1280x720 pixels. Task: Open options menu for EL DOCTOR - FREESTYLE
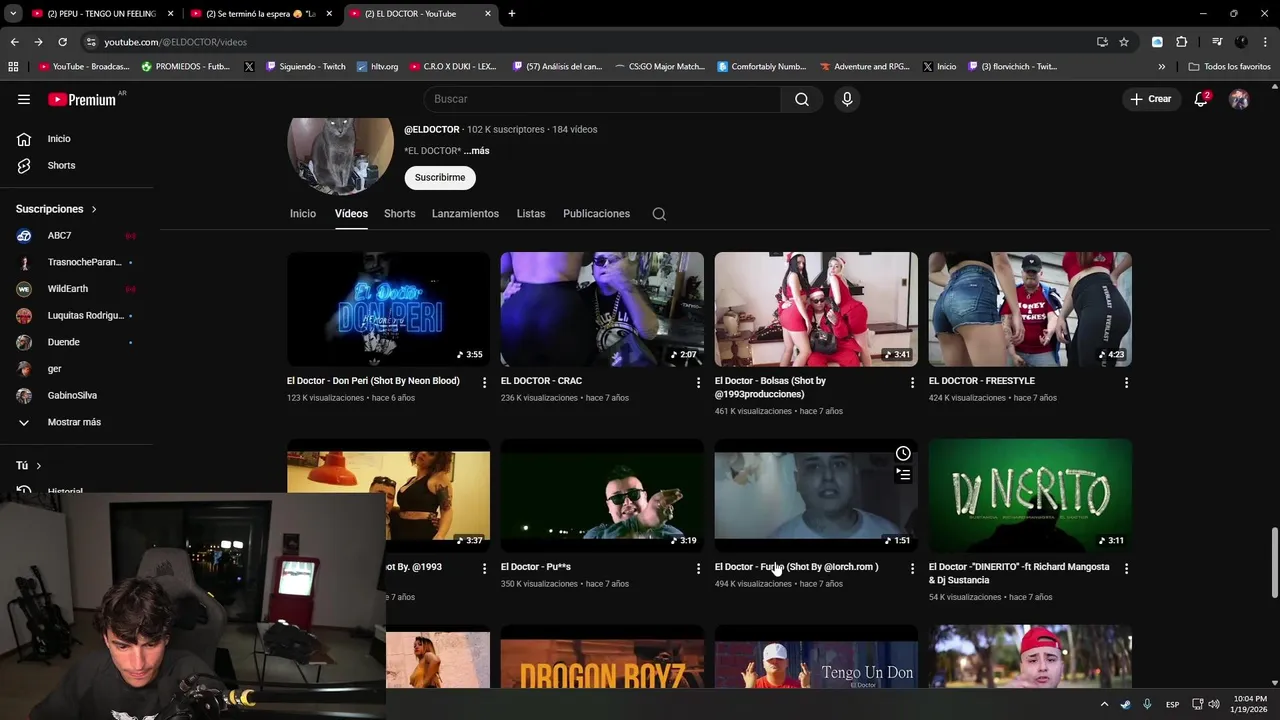coord(1126,383)
